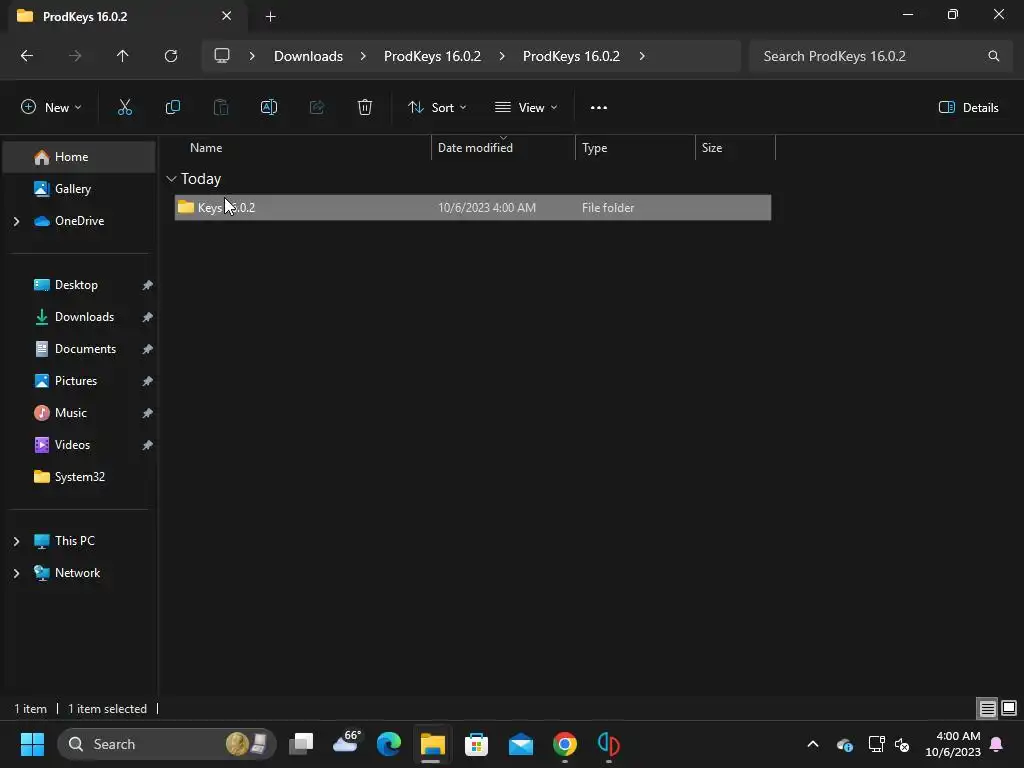Open the View dropdown menu
The width and height of the screenshot is (1024, 768).
[526, 108]
